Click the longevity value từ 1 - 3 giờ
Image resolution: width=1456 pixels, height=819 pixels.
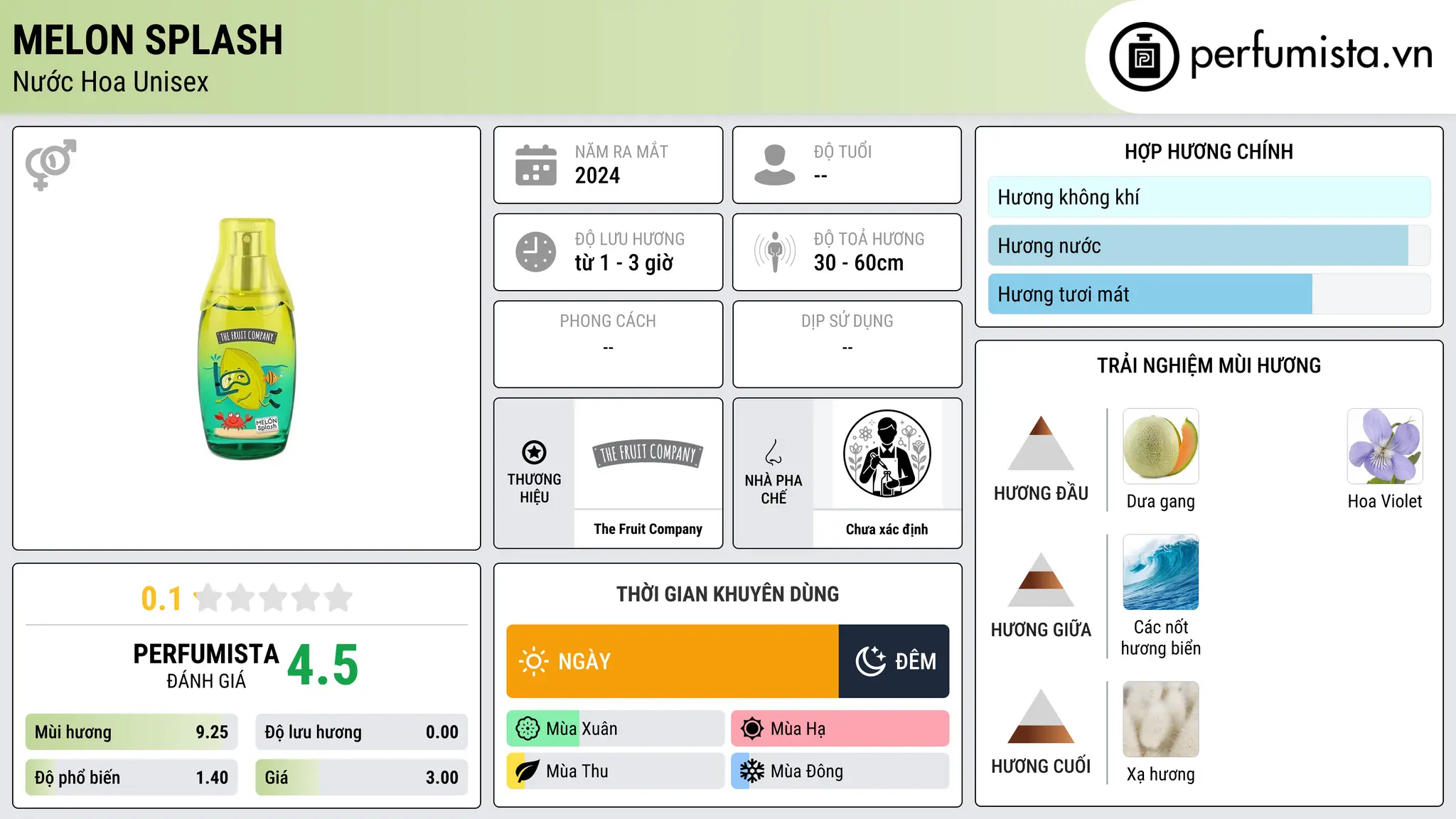pyautogui.click(x=623, y=263)
